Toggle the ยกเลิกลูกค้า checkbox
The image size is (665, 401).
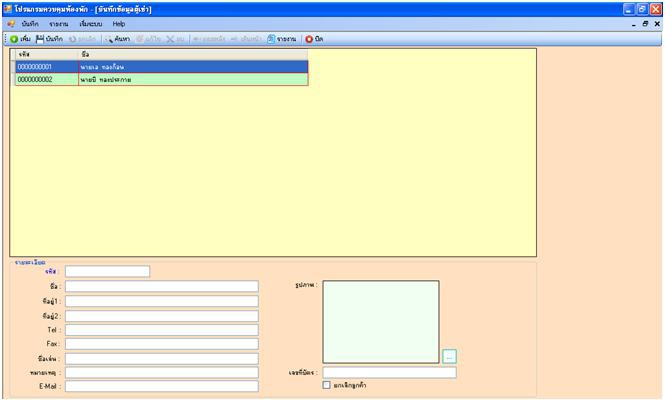pos(327,385)
